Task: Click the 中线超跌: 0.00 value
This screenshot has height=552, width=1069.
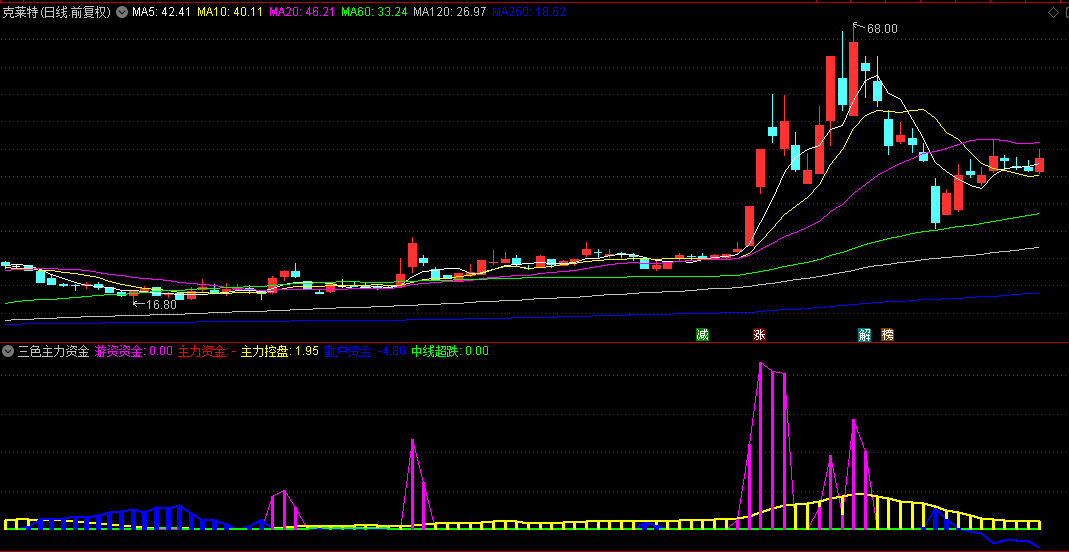Action: pos(450,352)
